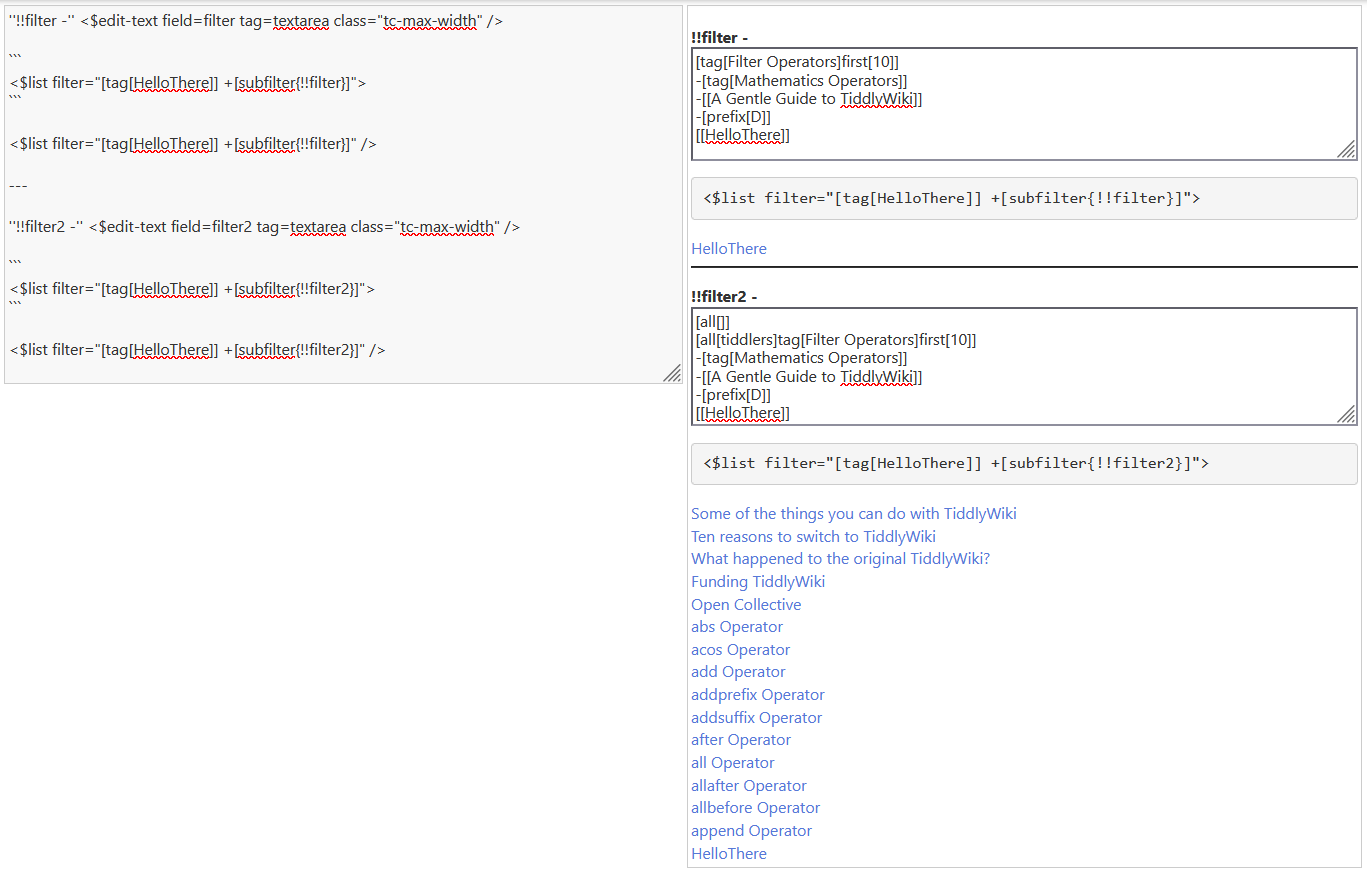Screen dimensions: 1367x873
Task: Click the allbefore Operator link
Action: (x=755, y=808)
